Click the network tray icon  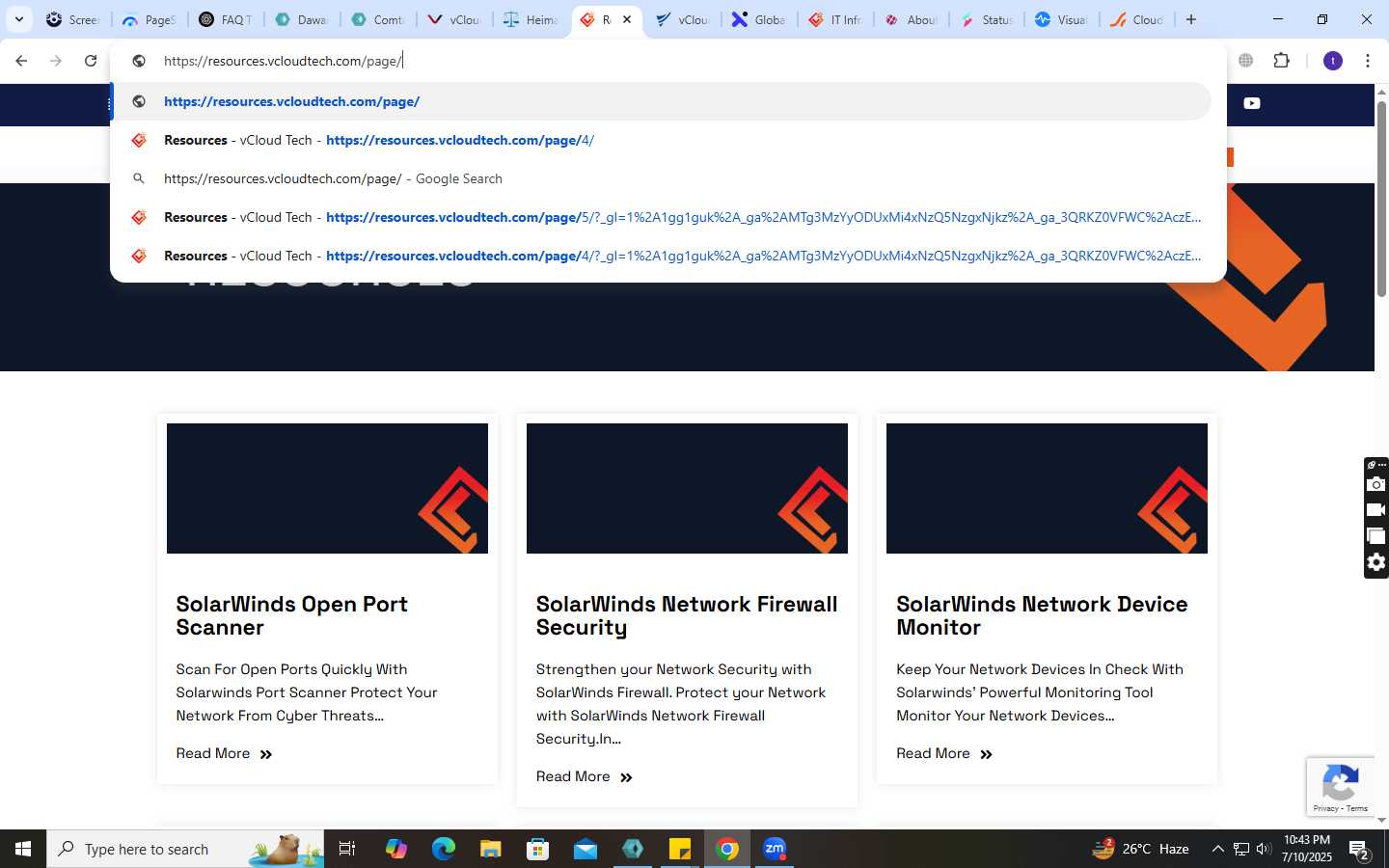tap(1240, 849)
